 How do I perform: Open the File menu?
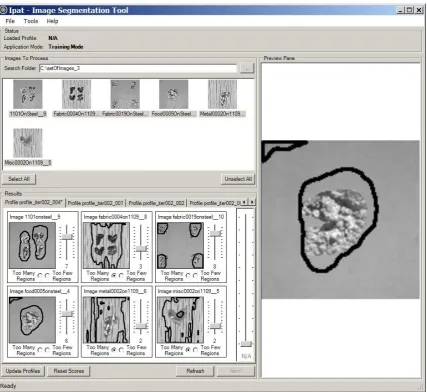[x=10, y=21]
